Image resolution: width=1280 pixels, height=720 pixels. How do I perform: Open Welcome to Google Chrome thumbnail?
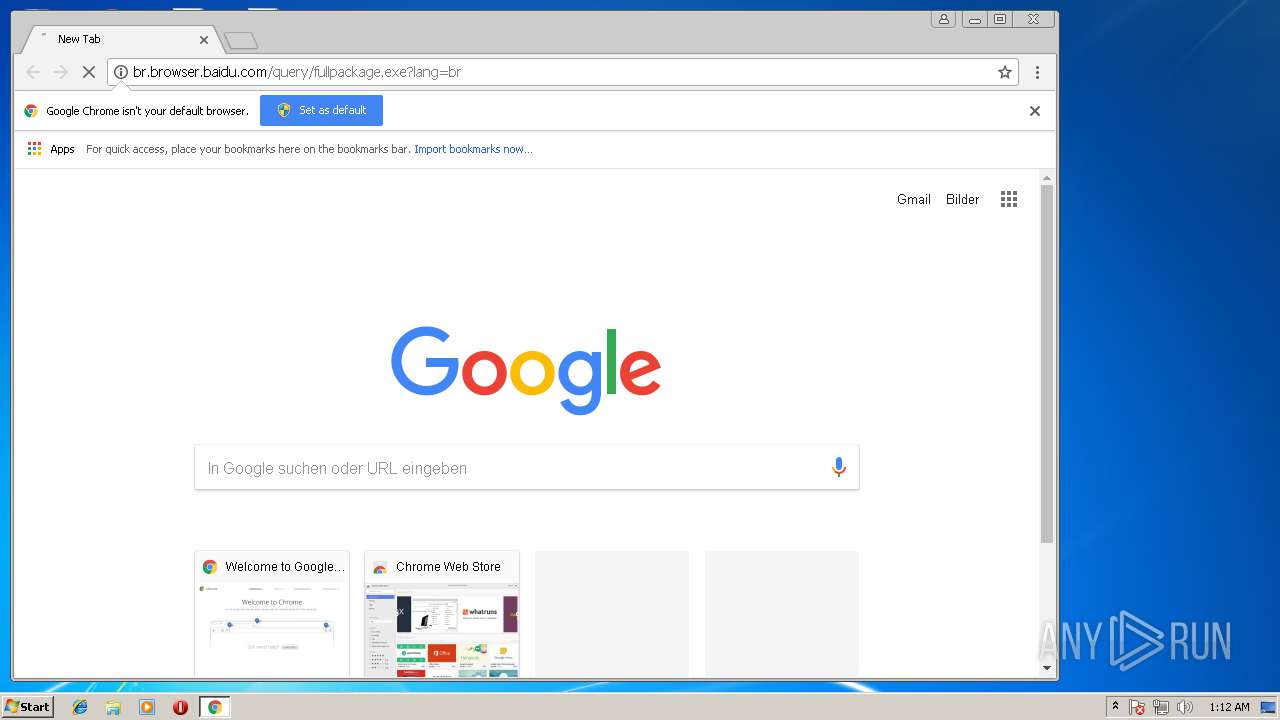[272, 614]
